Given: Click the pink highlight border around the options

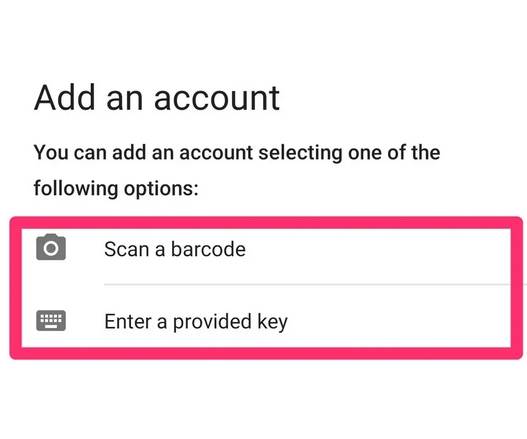Looking at the screenshot, I should (x=266, y=223).
